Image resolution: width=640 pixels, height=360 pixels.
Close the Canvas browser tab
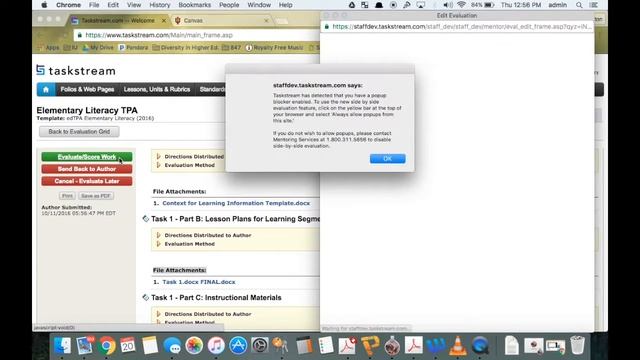click(x=266, y=20)
